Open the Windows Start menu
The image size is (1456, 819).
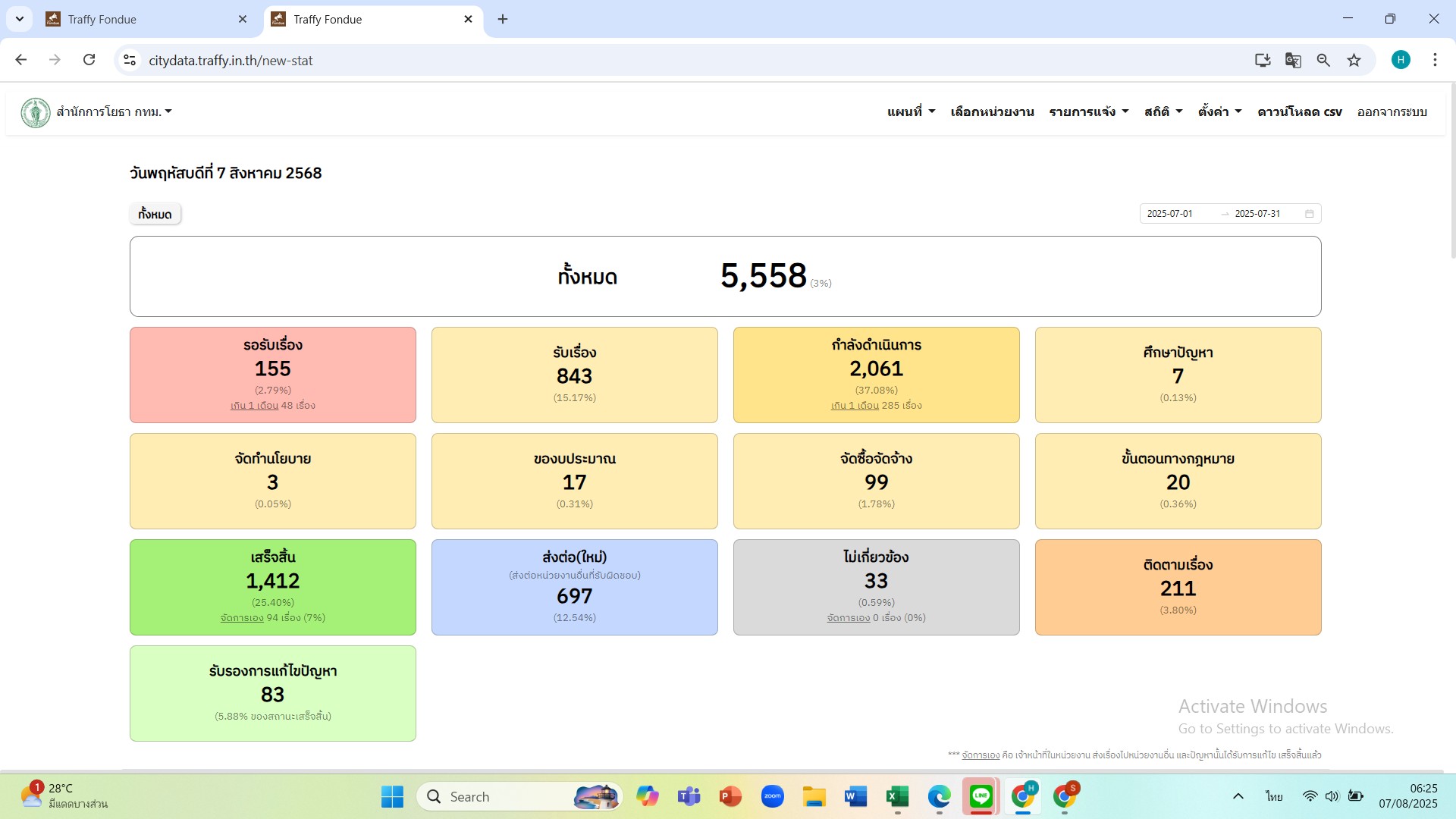392,796
